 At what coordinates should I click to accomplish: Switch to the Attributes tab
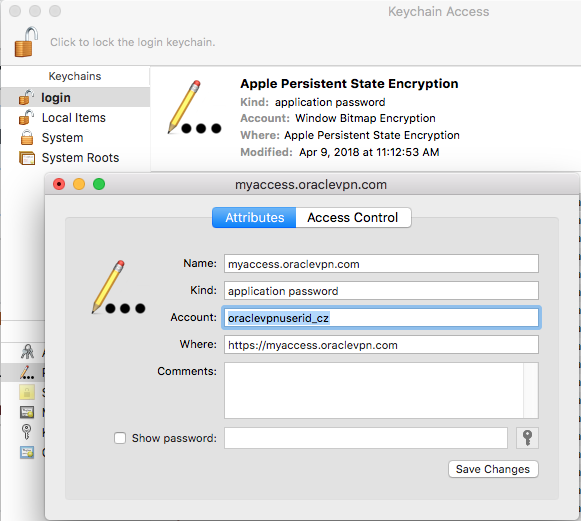pos(254,218)
